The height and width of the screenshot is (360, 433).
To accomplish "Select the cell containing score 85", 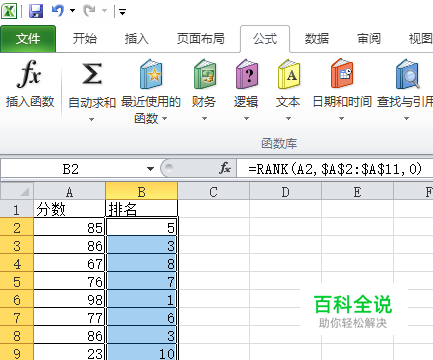I will (69, 227).
